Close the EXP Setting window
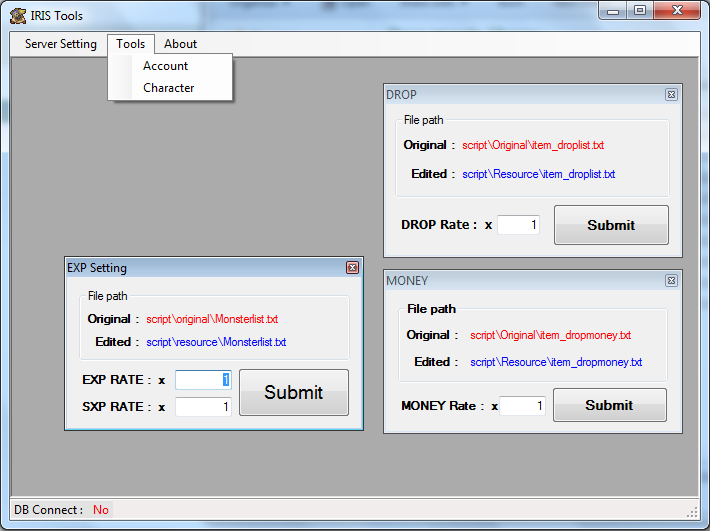Viewport: 710px width, 531px height. click(x=352, y=268)
